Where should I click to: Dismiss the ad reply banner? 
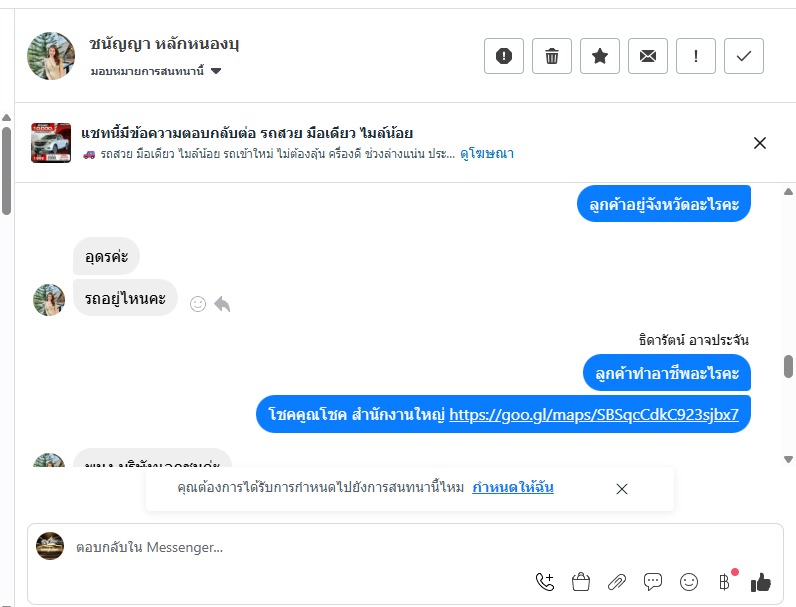tap(760, 143)
